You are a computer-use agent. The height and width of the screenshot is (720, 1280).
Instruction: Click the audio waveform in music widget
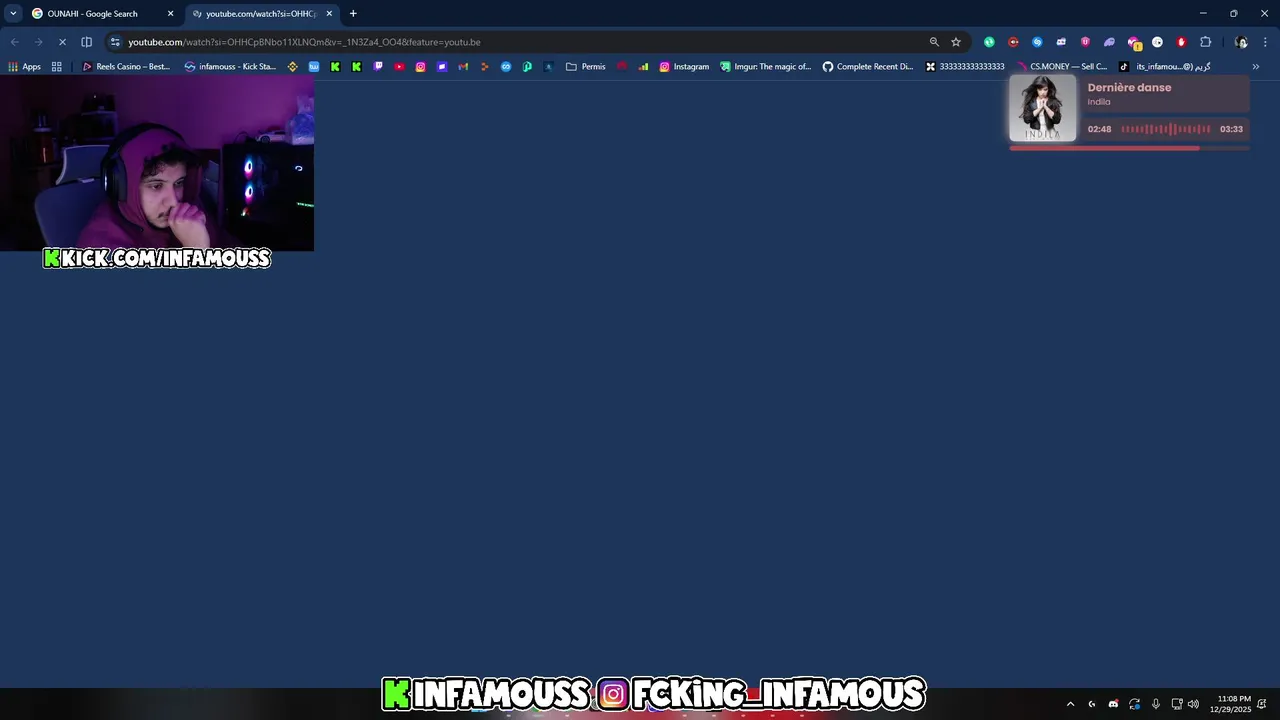pos(1166,129)
